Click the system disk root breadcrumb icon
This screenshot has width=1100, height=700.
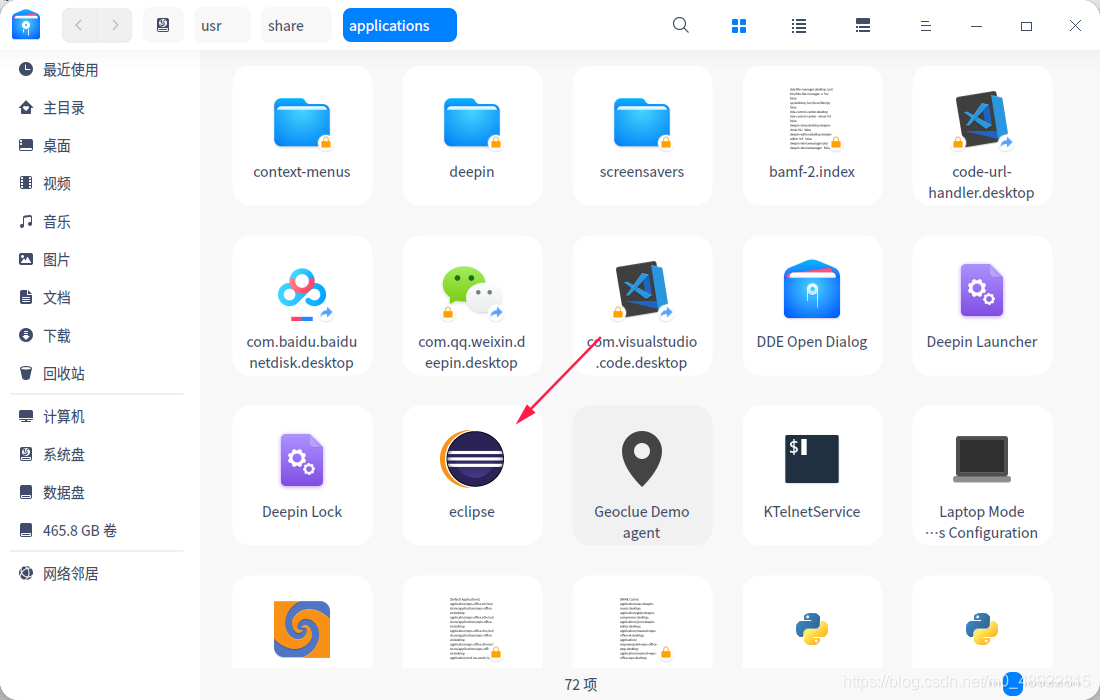(163, 25)
